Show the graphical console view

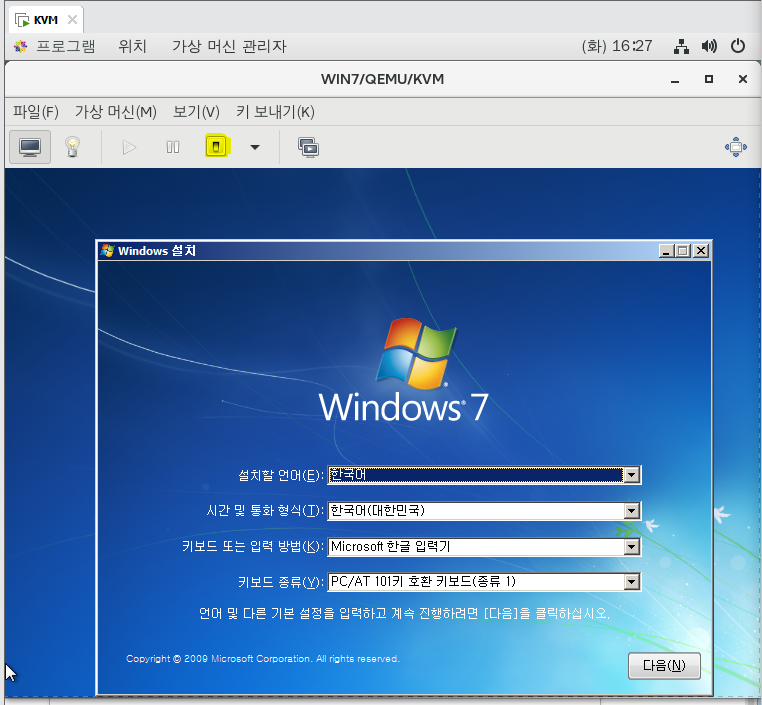(30, 147)
